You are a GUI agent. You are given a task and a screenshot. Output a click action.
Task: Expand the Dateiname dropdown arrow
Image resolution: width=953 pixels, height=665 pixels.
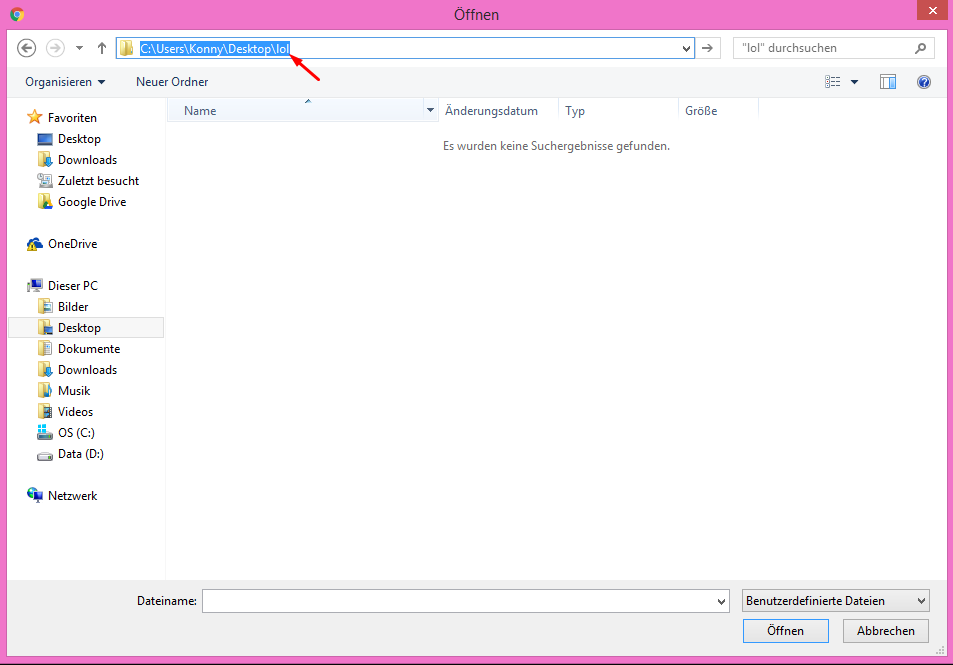pyautogui.click(x=721, y=601)
